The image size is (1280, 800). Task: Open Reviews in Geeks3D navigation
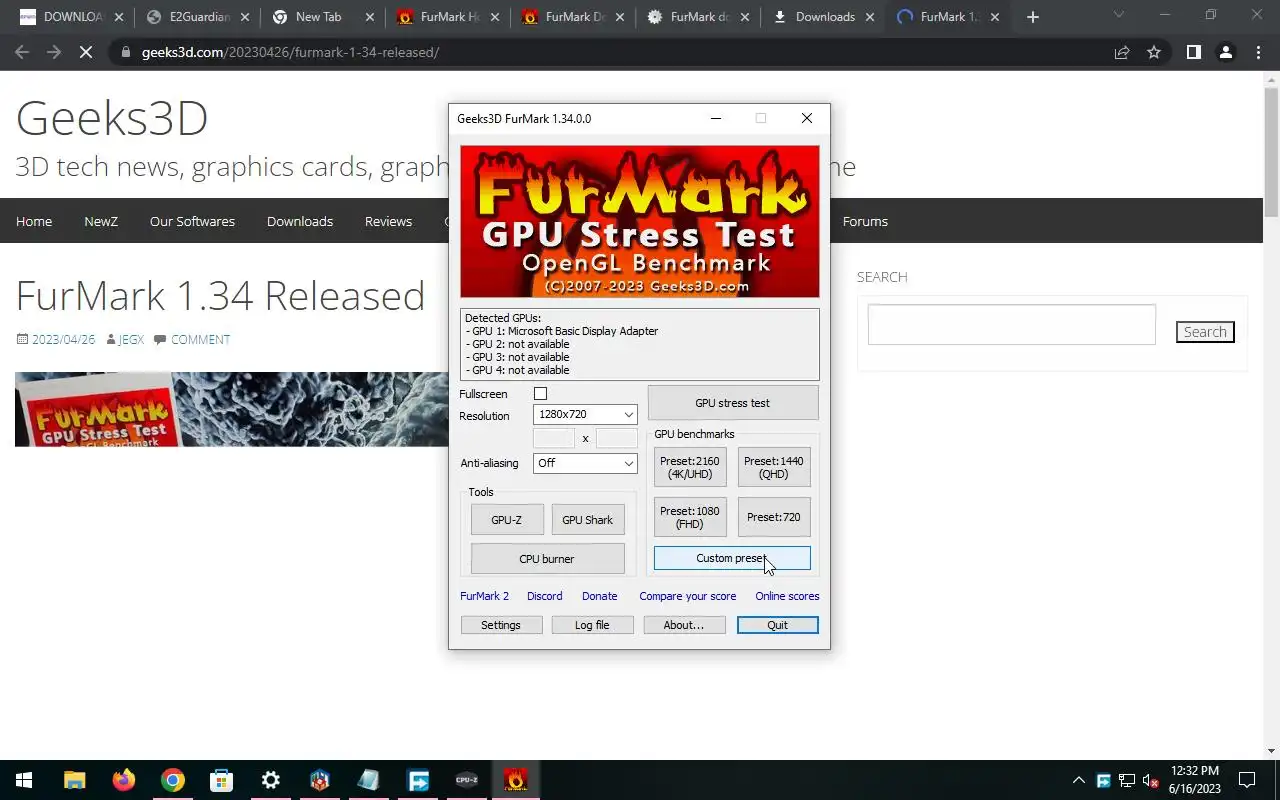388,221
